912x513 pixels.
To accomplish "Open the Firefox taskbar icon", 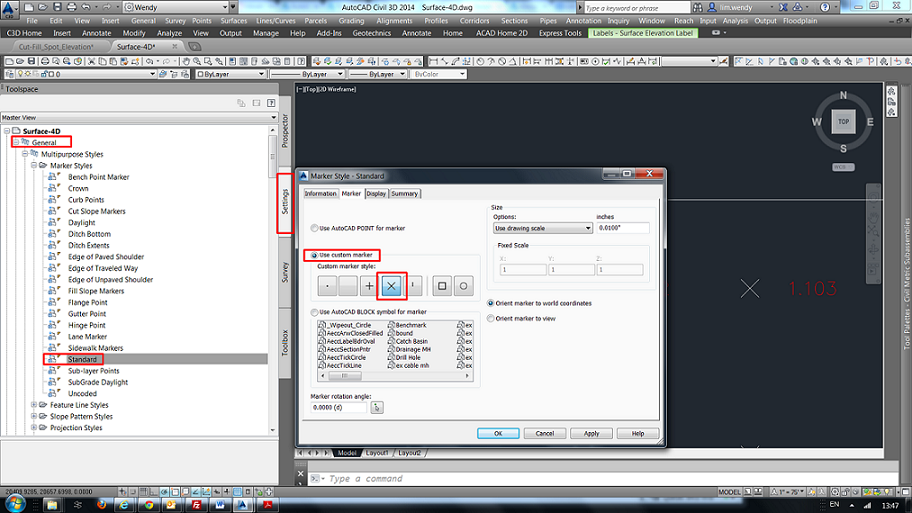I will click(x=101, y=504).
